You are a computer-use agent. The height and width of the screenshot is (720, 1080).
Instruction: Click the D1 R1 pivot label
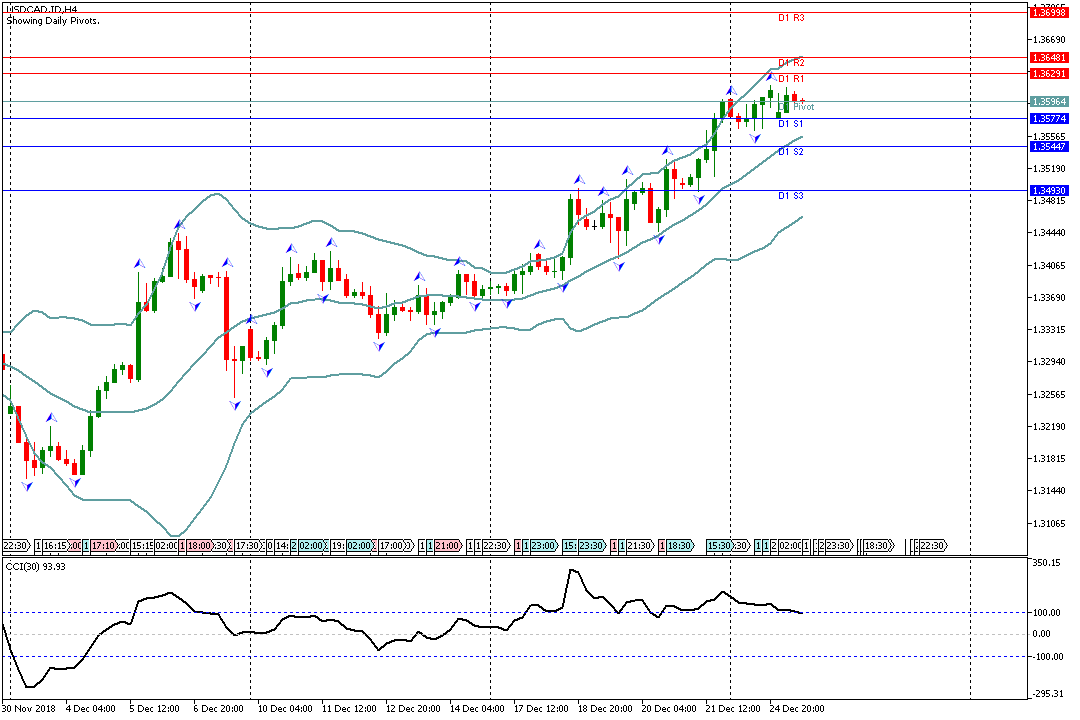[x=791, y=79]
